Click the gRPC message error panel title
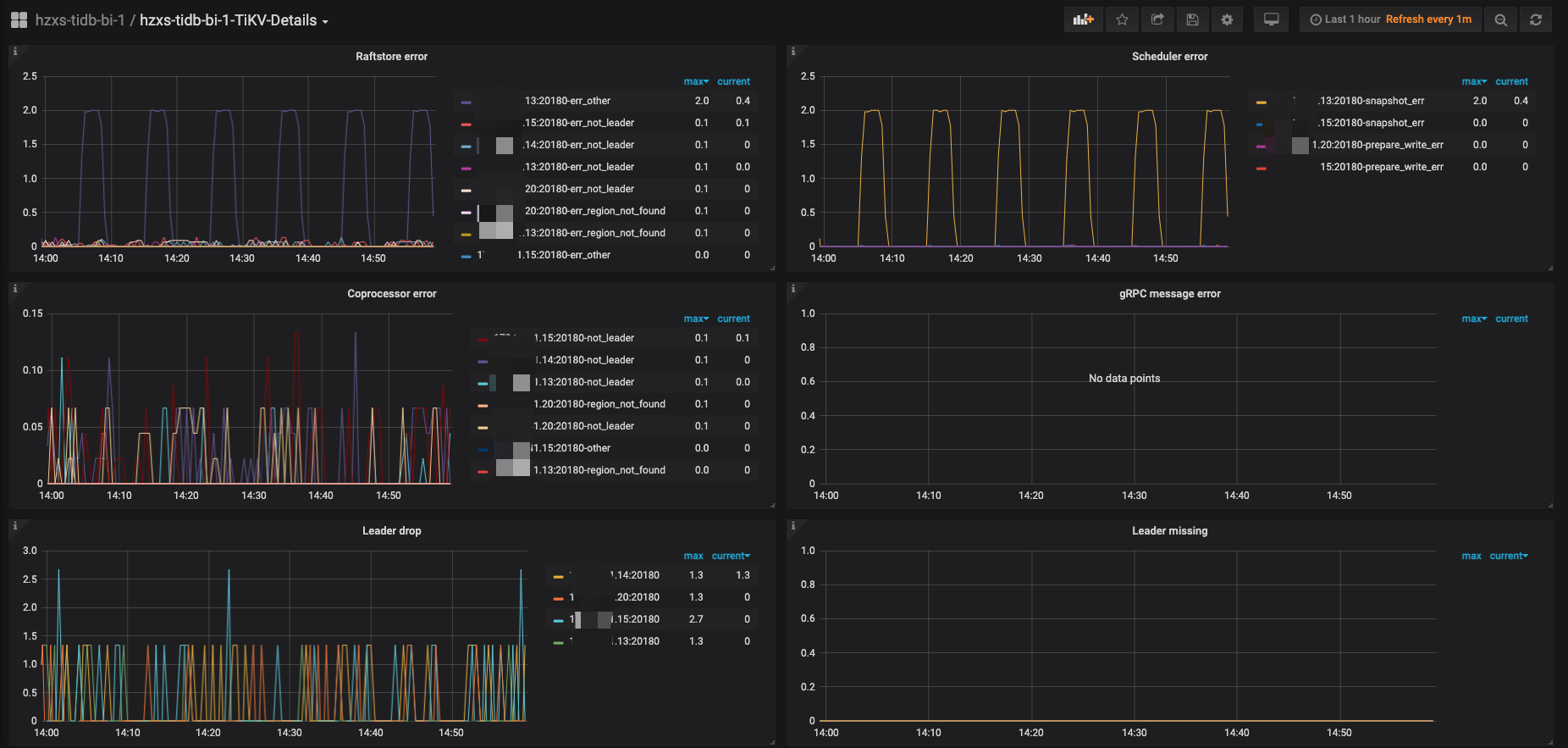 (x=1169, y=294)
